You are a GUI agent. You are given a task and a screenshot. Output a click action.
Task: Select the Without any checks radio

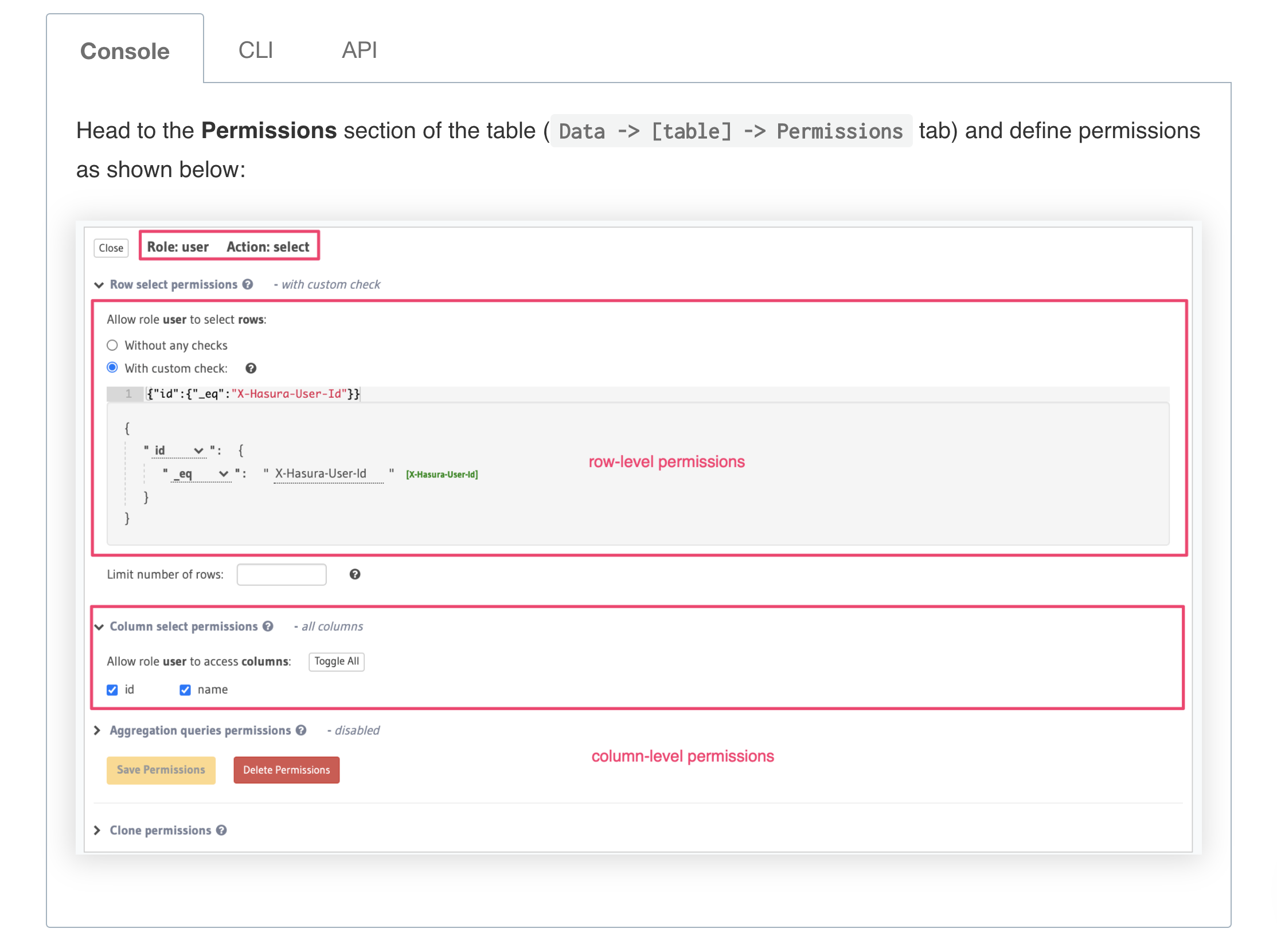click(112, 345)
